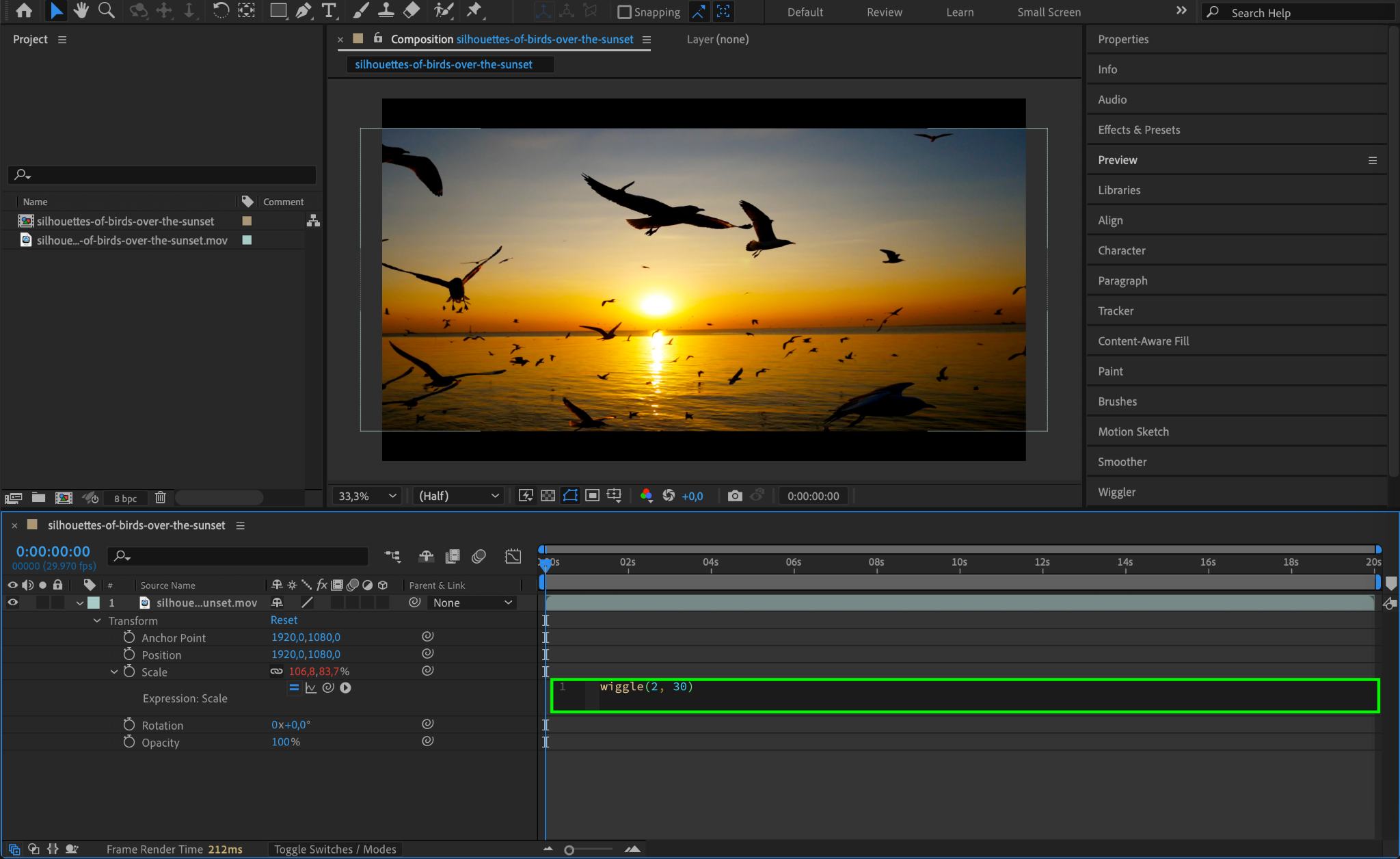The image size is (1400, 859).
Task: Collapse the Transform property group
Action: [x=97, y=620]
